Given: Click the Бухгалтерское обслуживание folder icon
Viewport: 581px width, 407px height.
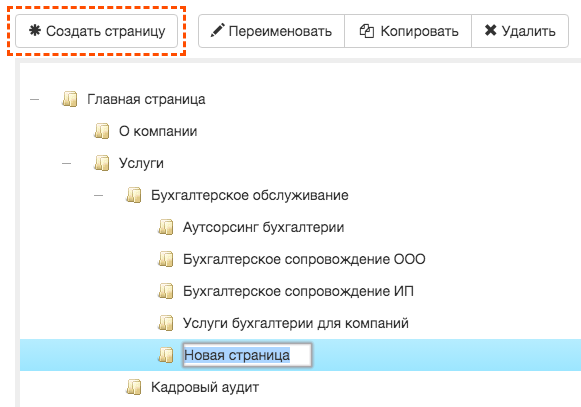Looking at the screenshot, I should pos(133,195).
